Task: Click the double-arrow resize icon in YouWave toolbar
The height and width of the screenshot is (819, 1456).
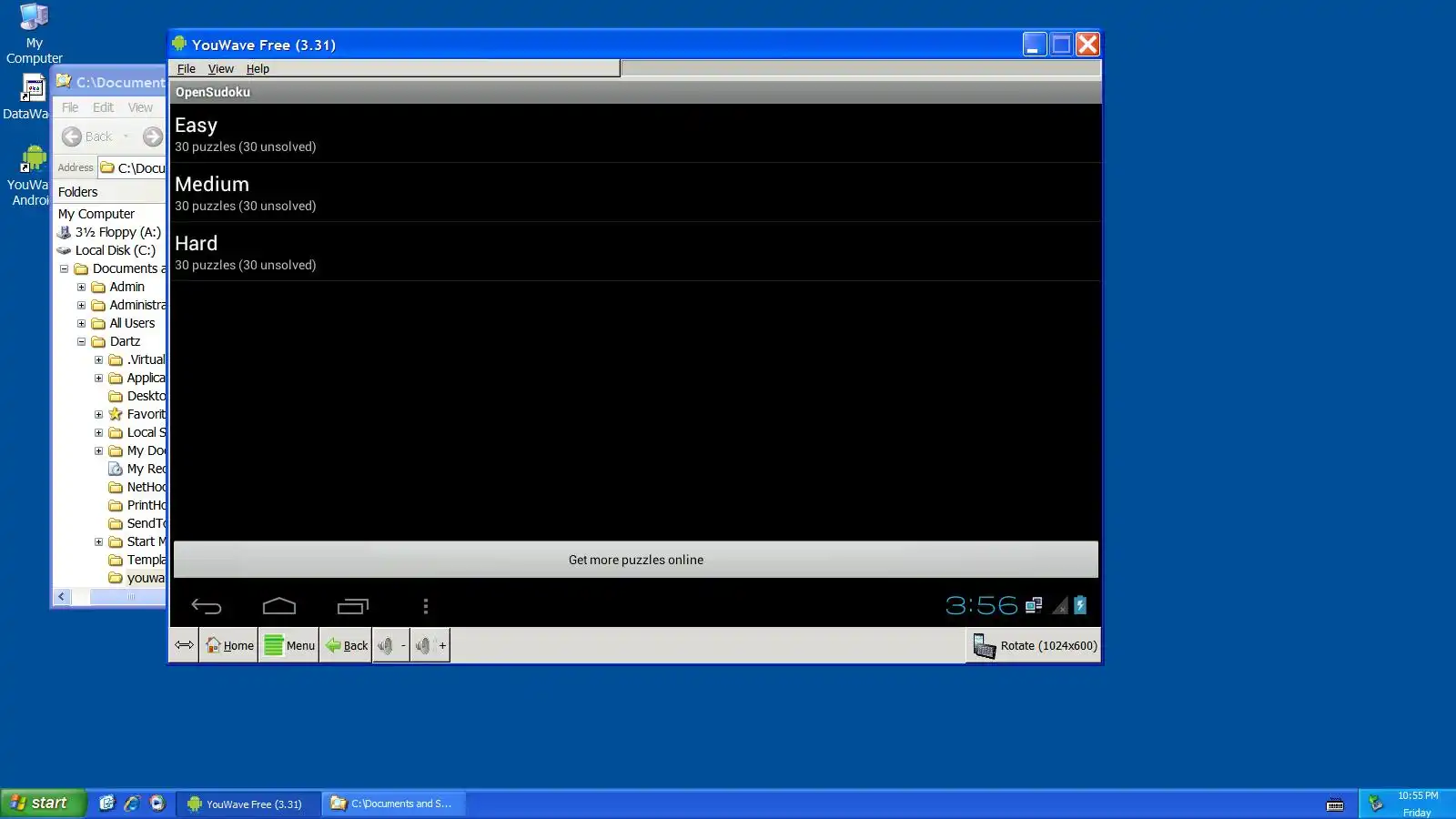Action: point(184,645)
